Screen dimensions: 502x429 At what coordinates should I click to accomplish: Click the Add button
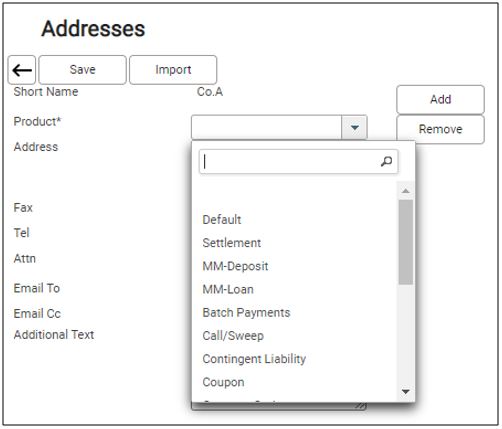(x=440, y=100)
